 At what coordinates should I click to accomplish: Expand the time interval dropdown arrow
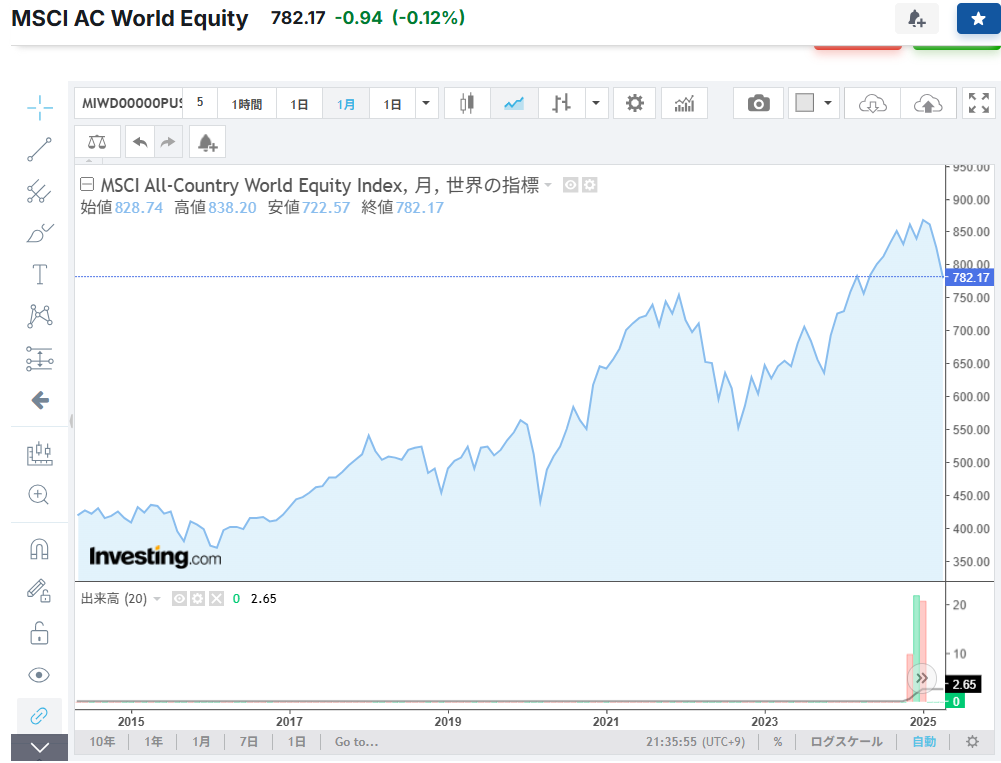[x=427, y=103]
